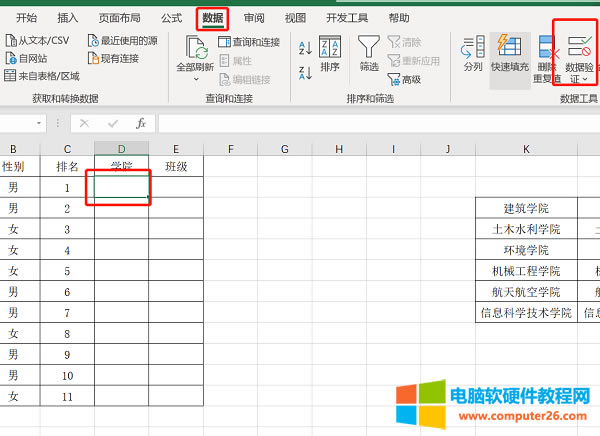The image size is (600, 436).
Task: Click the insert function fx button
Action: click(141, 123)
